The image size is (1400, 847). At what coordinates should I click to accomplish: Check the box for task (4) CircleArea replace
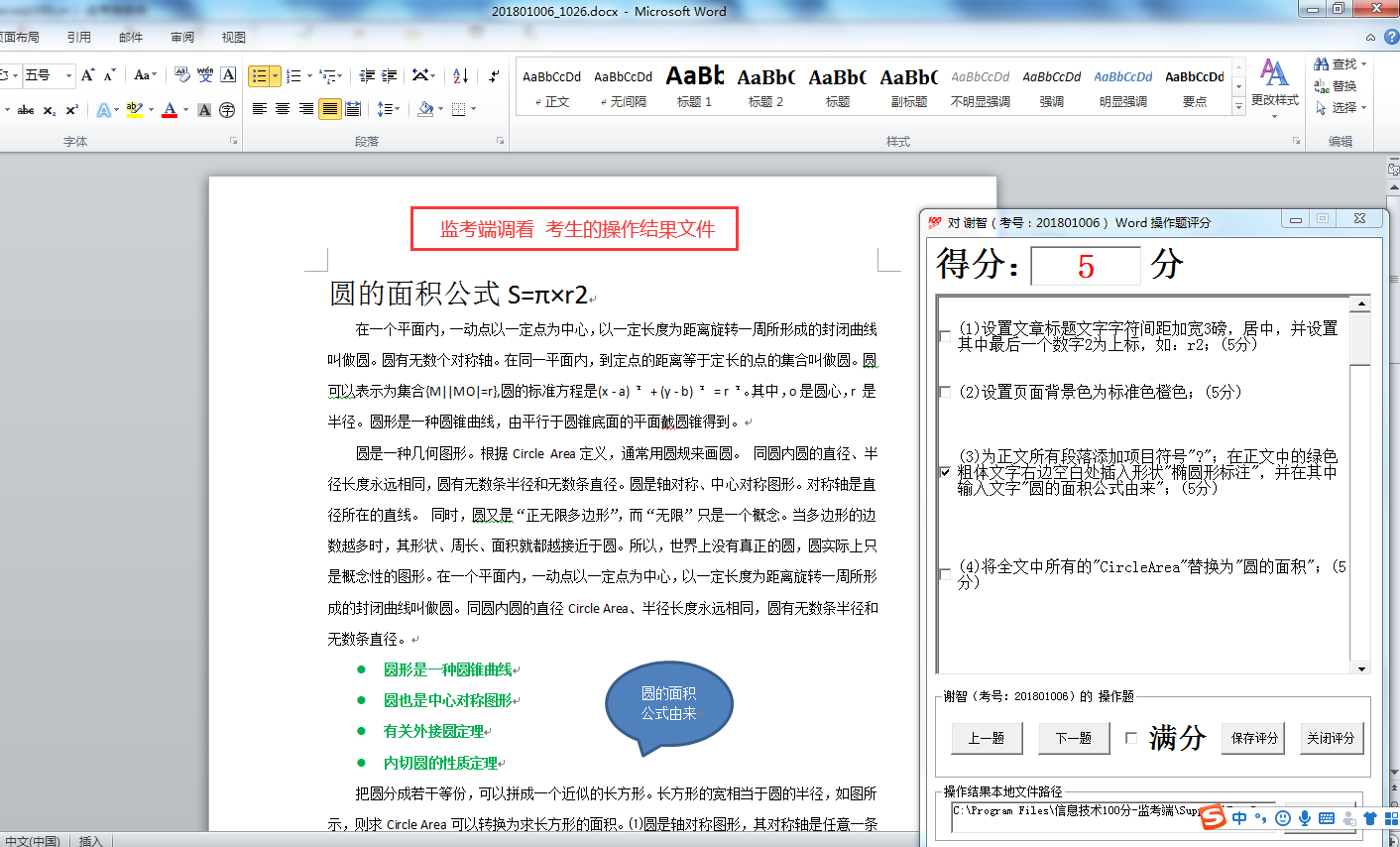click(945, 574)
